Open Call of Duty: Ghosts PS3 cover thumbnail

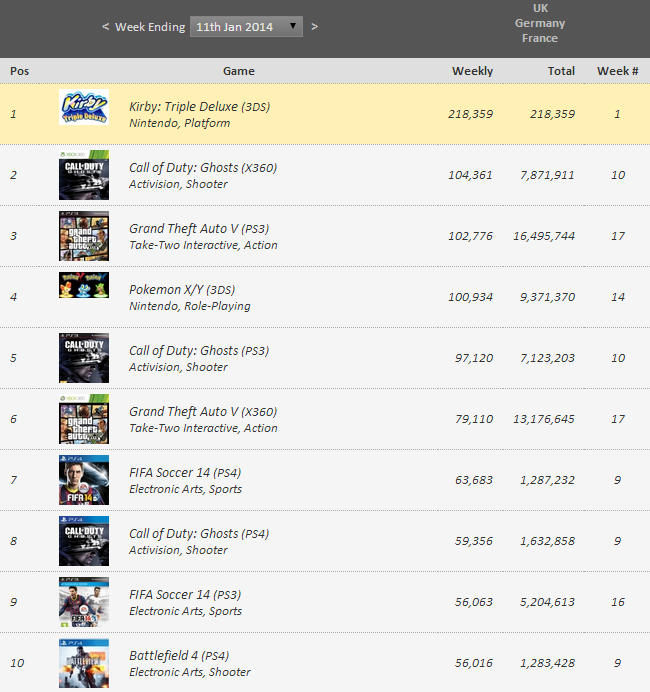coord(84,358)
